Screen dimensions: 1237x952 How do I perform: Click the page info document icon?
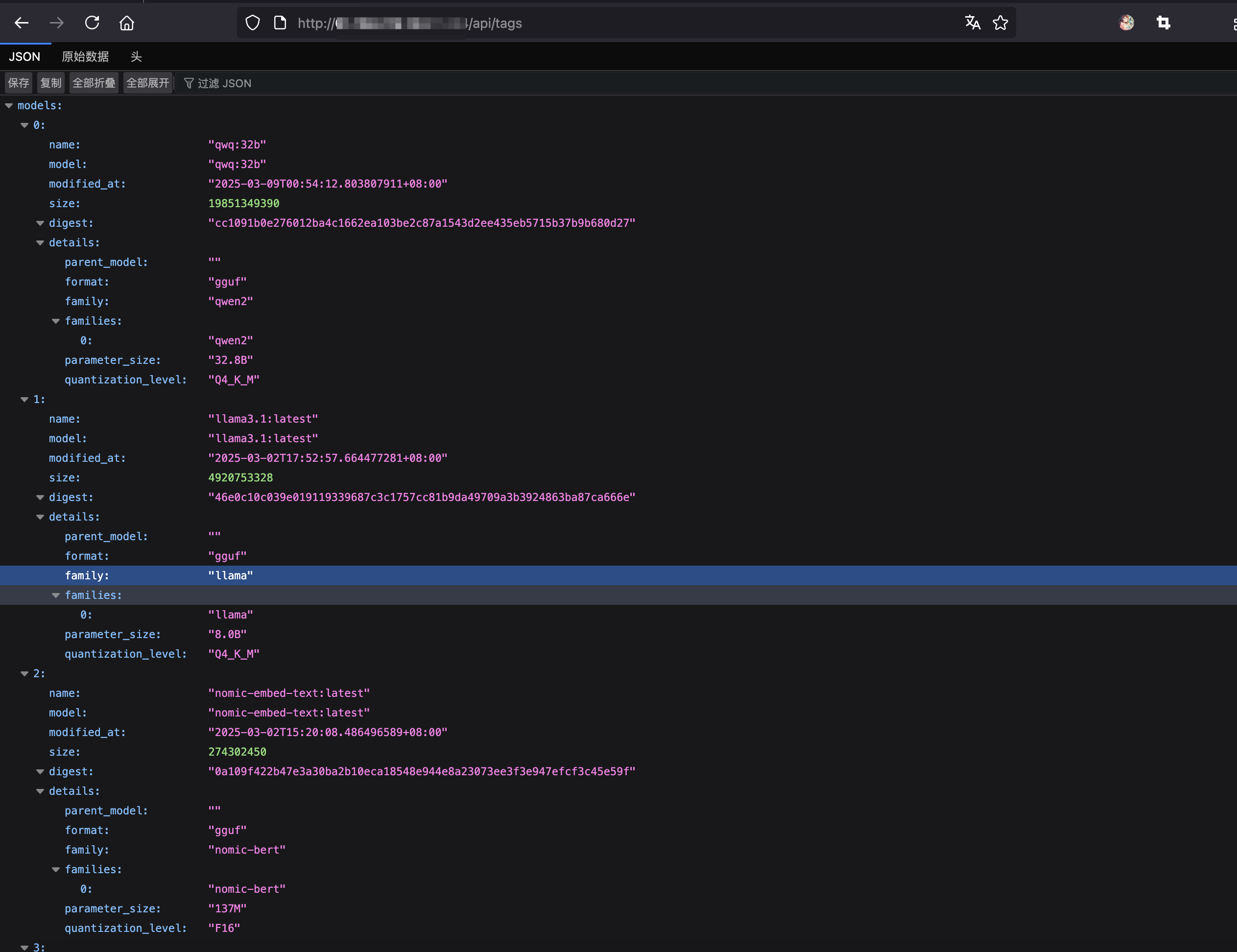(280, 23)
